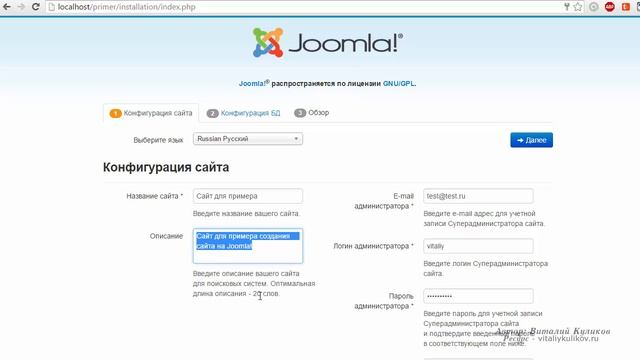Click the heading Конфигурация сайта

[x=166, y=167]
